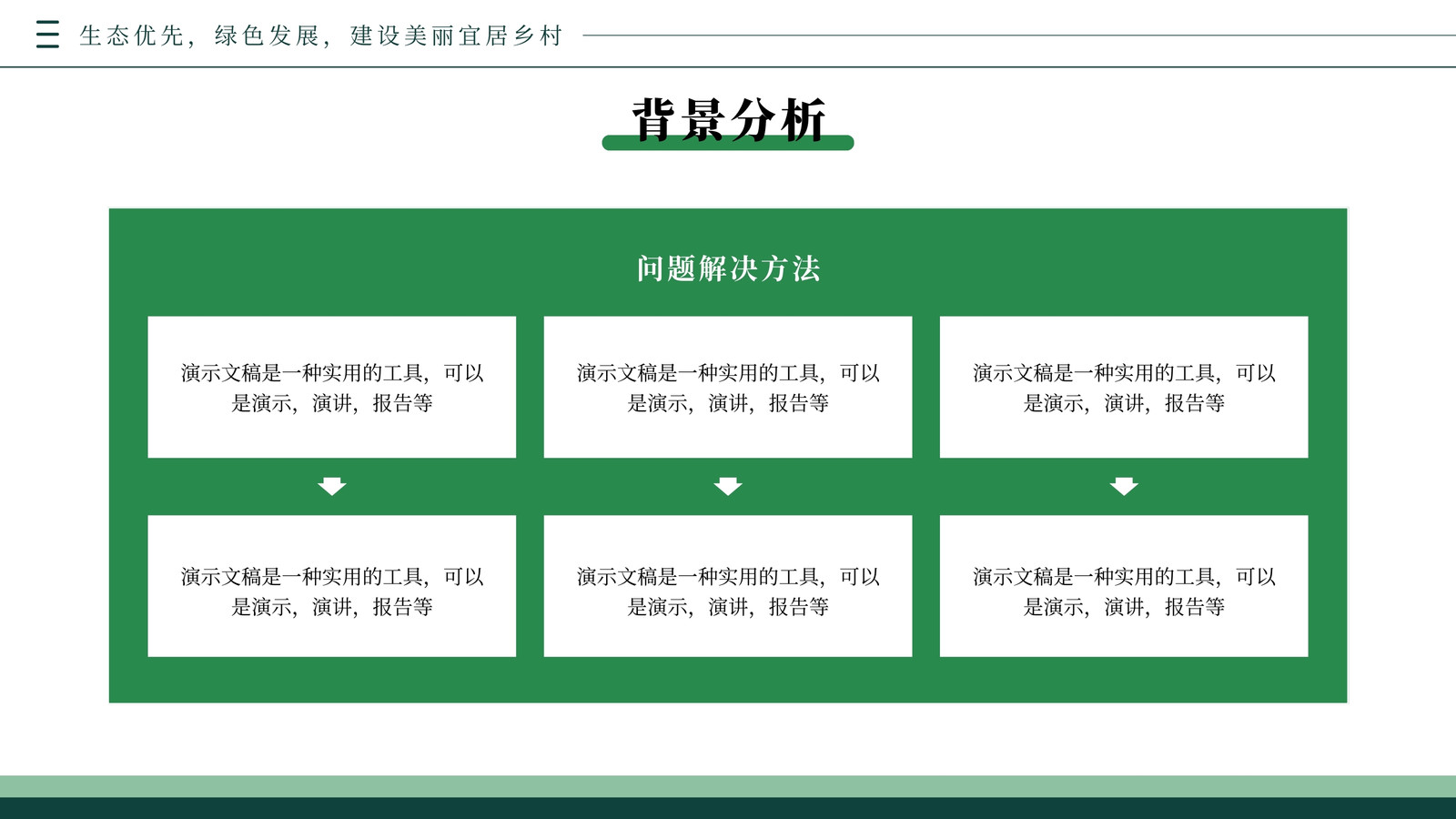Screen dimensions: 1456x819
Task: Click the three-line menu icon in header
Action: point(47,35)
